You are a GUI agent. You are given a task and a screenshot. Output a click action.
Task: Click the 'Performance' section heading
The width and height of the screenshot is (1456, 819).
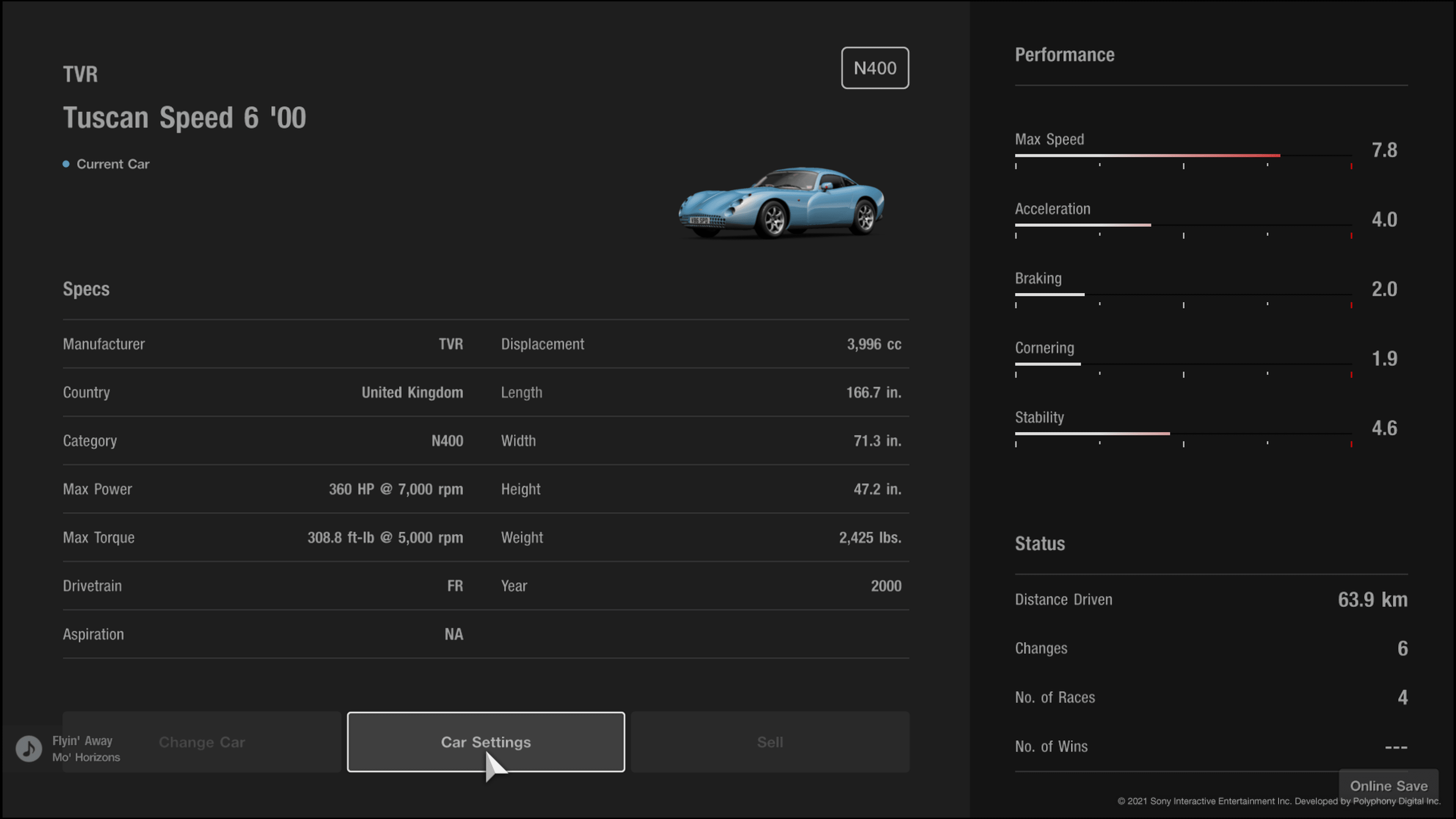click(1064, 55)
